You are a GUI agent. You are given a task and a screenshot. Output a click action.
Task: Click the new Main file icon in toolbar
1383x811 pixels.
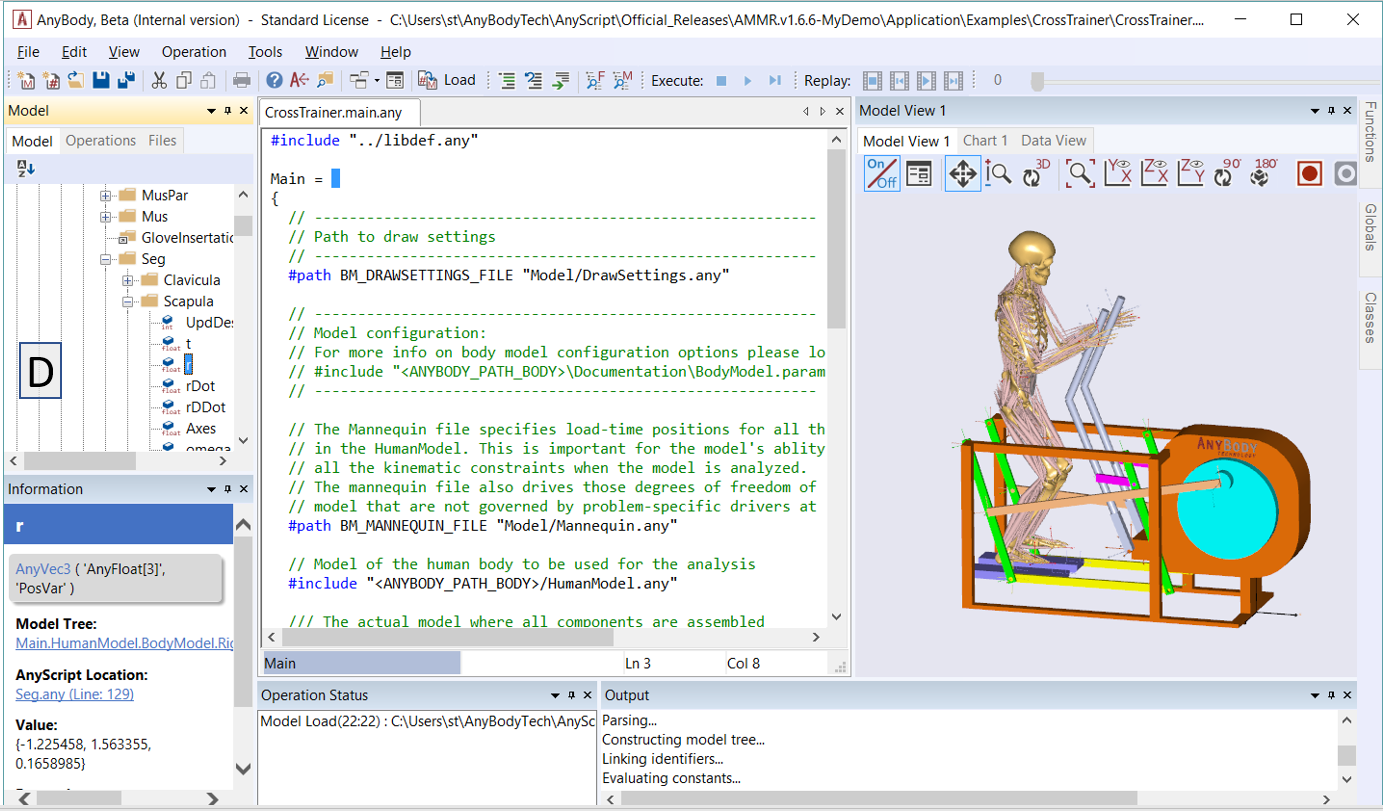(26, 80)
